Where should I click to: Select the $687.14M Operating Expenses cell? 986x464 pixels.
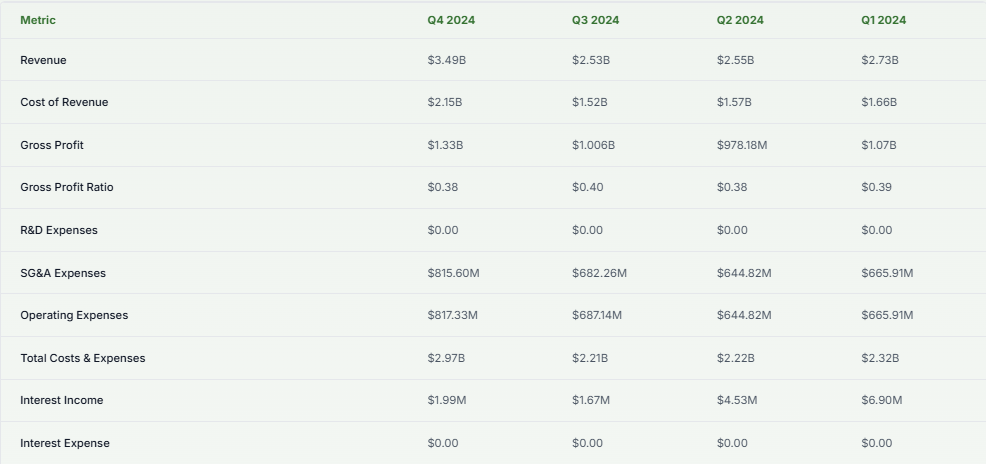click(597, 315)
